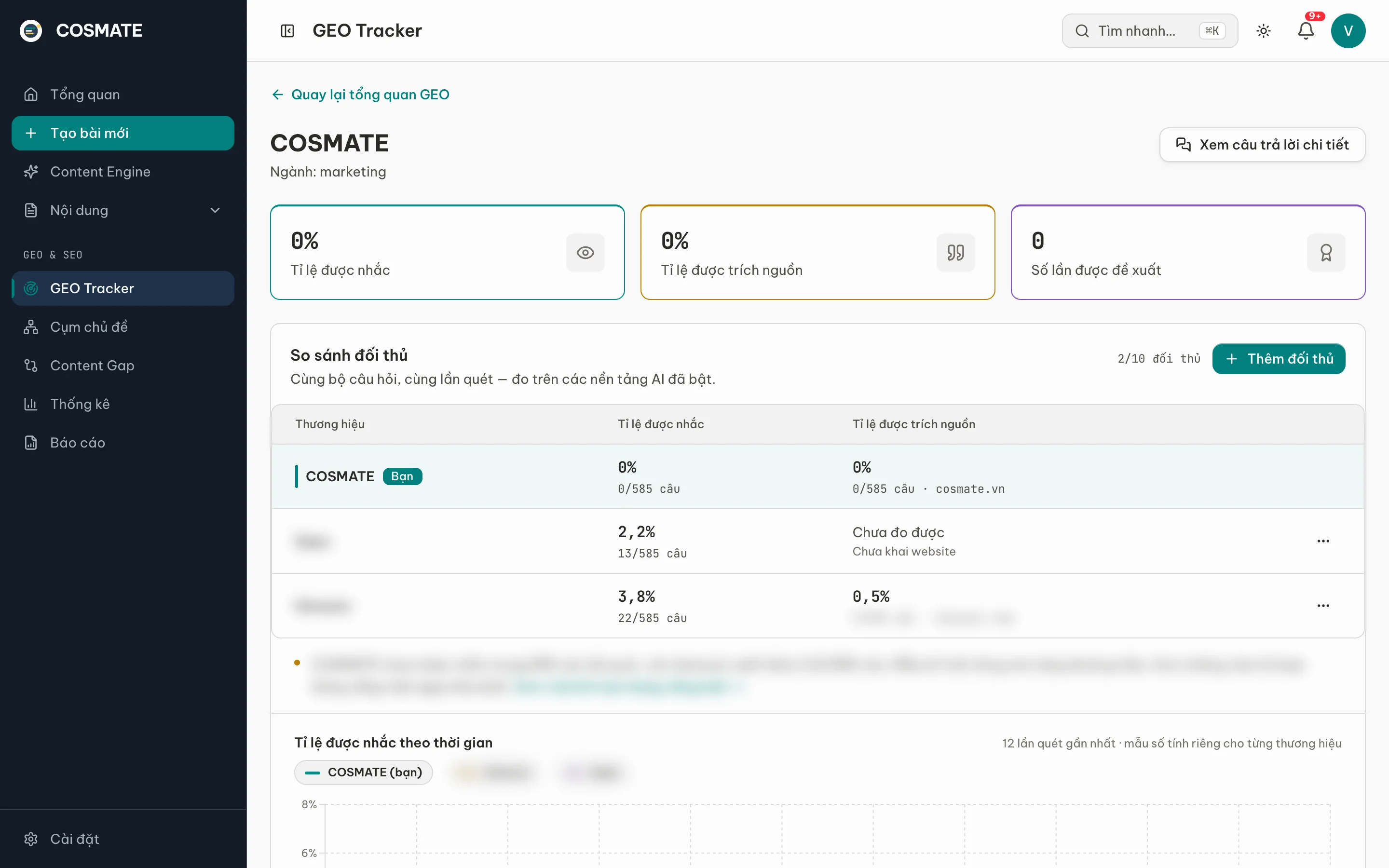Screen dimensions: 1389x868
Task: Click the COSMATE row in comparison table
Action: (x=817, y=476)
